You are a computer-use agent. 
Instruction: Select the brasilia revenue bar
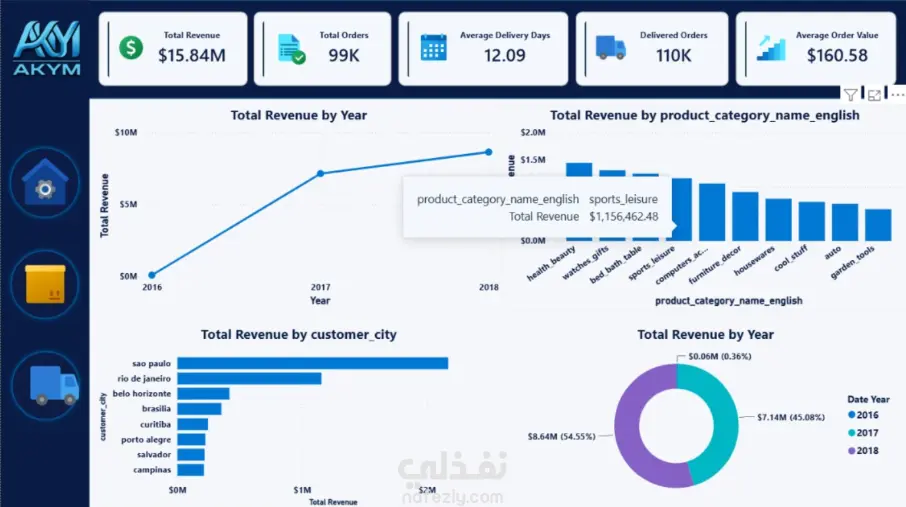(x=199, y=409)
